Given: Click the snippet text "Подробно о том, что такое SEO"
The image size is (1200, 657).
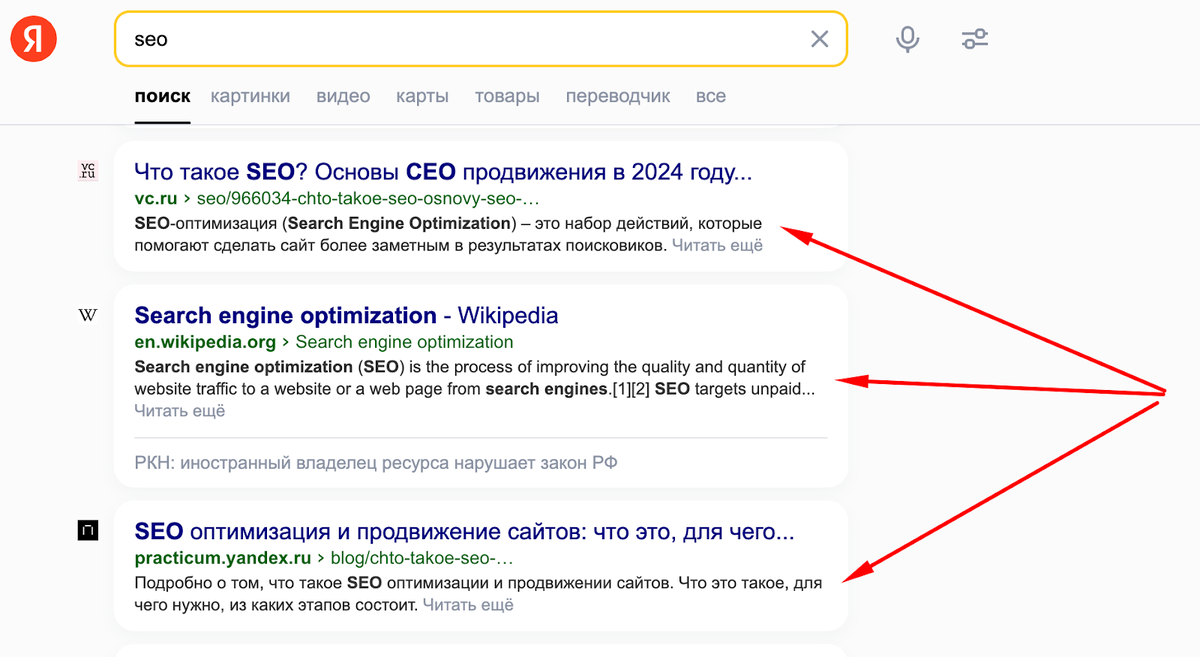Looking at the screenshot, I should tap(257, 583).
